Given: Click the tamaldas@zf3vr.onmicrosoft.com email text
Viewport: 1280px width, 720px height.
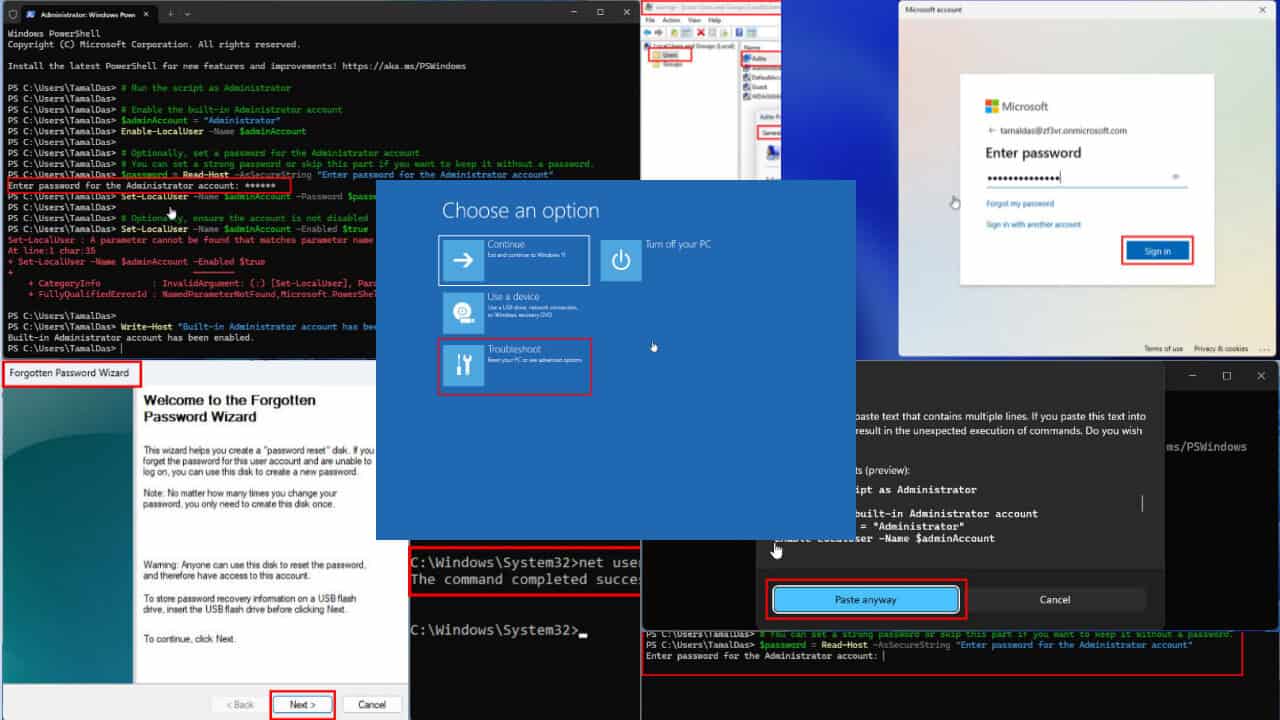Looking at the screenshot, I should [1064, 131].
